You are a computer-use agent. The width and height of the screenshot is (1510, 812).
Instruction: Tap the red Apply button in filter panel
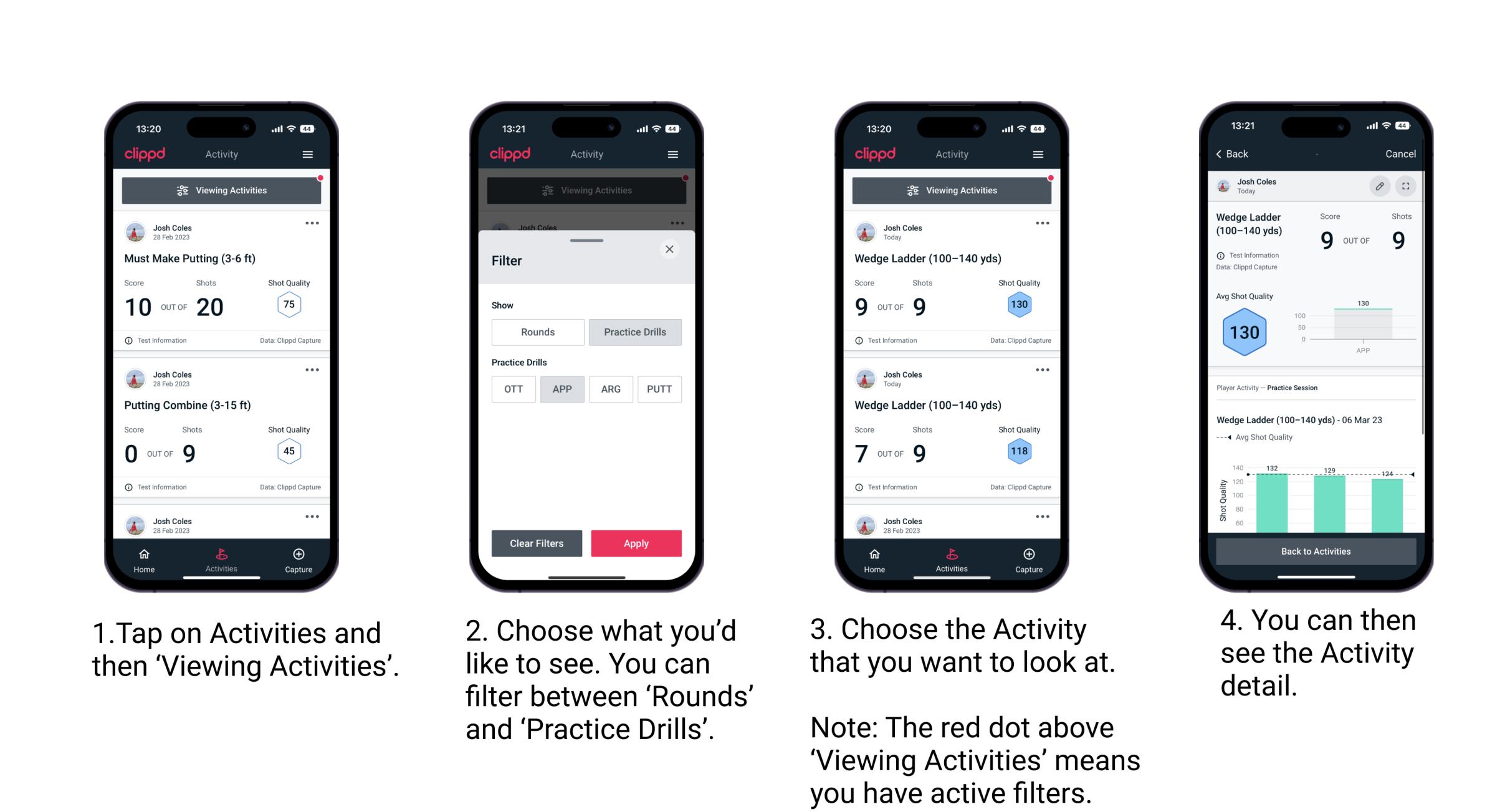pos(635,543)
